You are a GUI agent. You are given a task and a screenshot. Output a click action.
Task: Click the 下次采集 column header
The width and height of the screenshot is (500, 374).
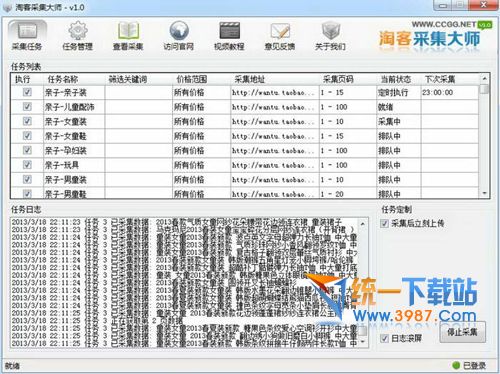[x=440, y=79]
